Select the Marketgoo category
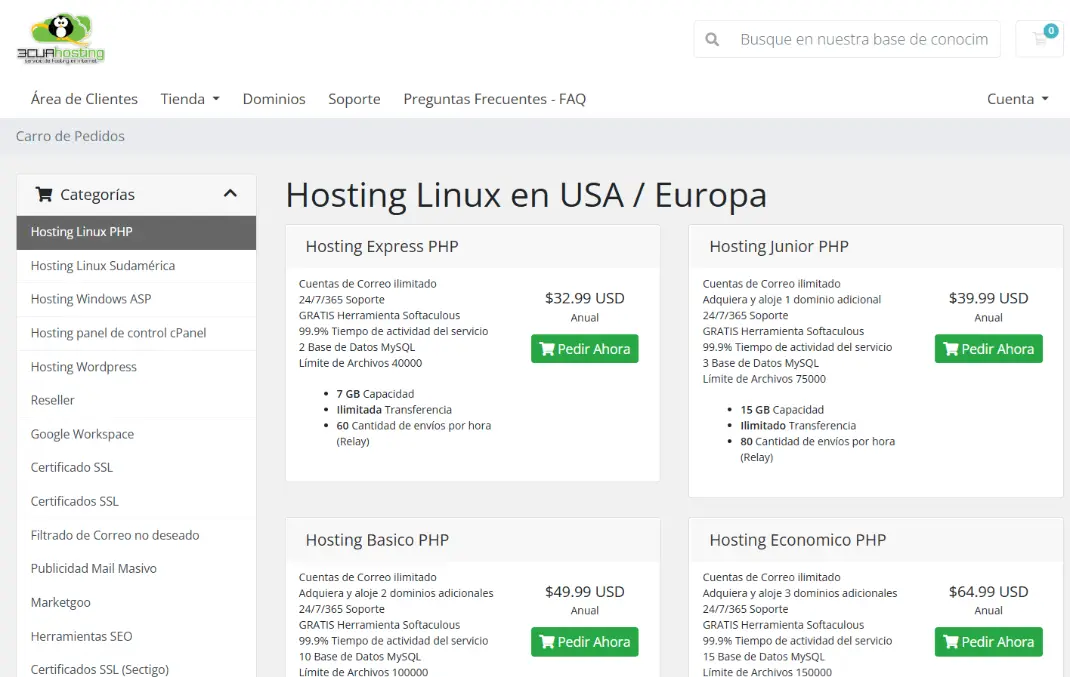The height and width of the screenshot is (677, 1070). pyautogui.click(x=136, y=603)
